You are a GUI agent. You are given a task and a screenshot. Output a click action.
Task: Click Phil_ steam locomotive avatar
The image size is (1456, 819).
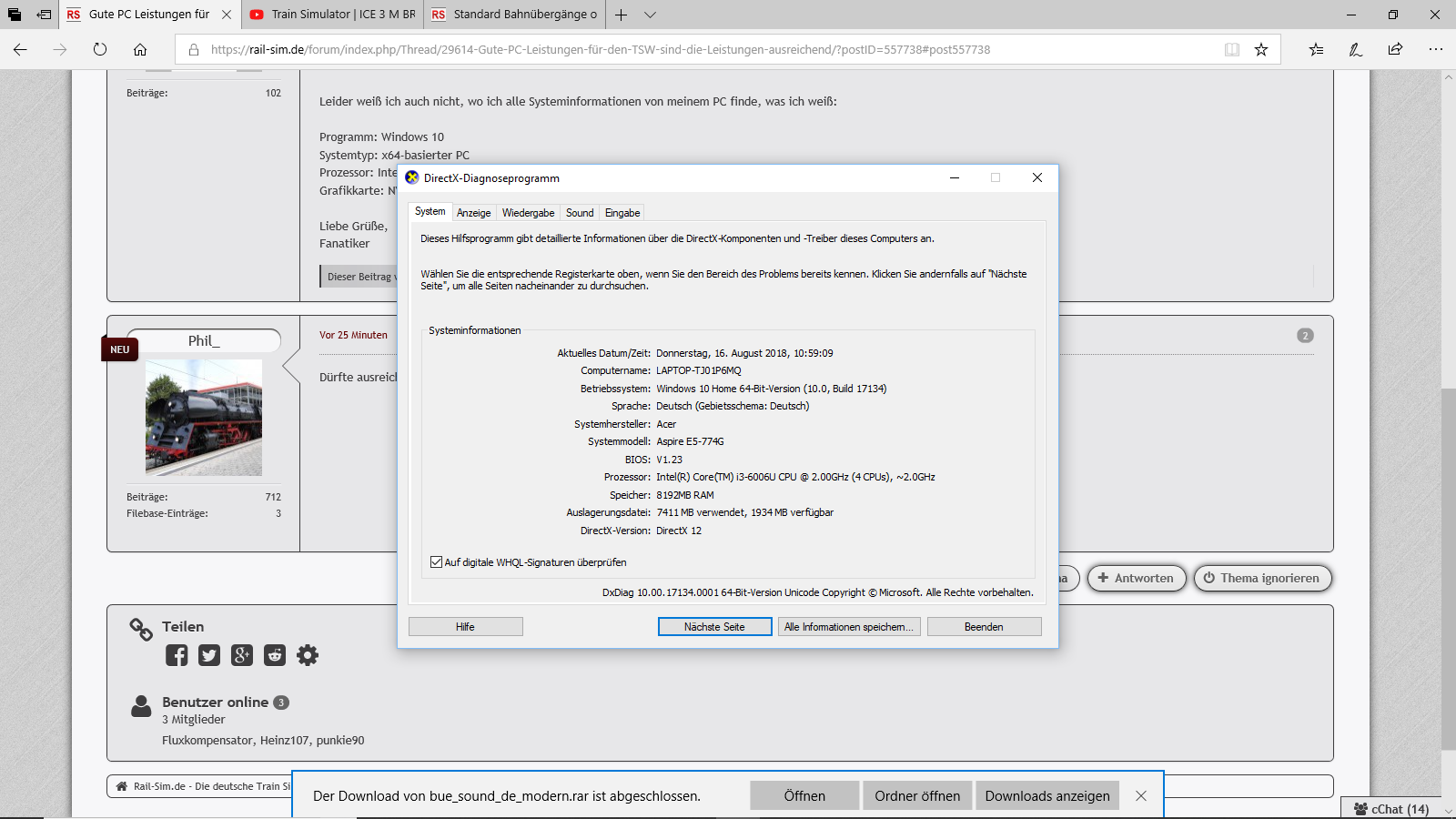click(204, 418)
